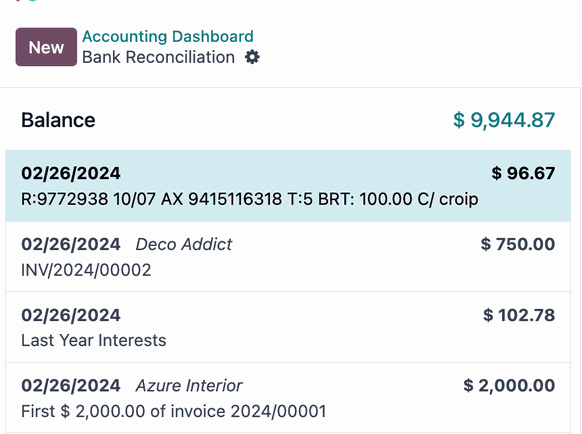Click the $ 750.00 amount

[x=518, y=244]
